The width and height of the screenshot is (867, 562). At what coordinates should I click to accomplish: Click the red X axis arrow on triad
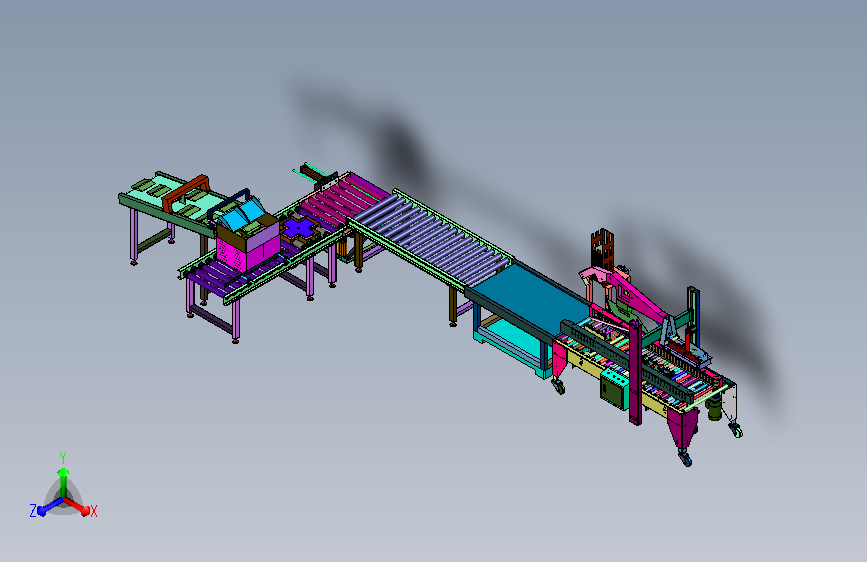coord(76,506)
